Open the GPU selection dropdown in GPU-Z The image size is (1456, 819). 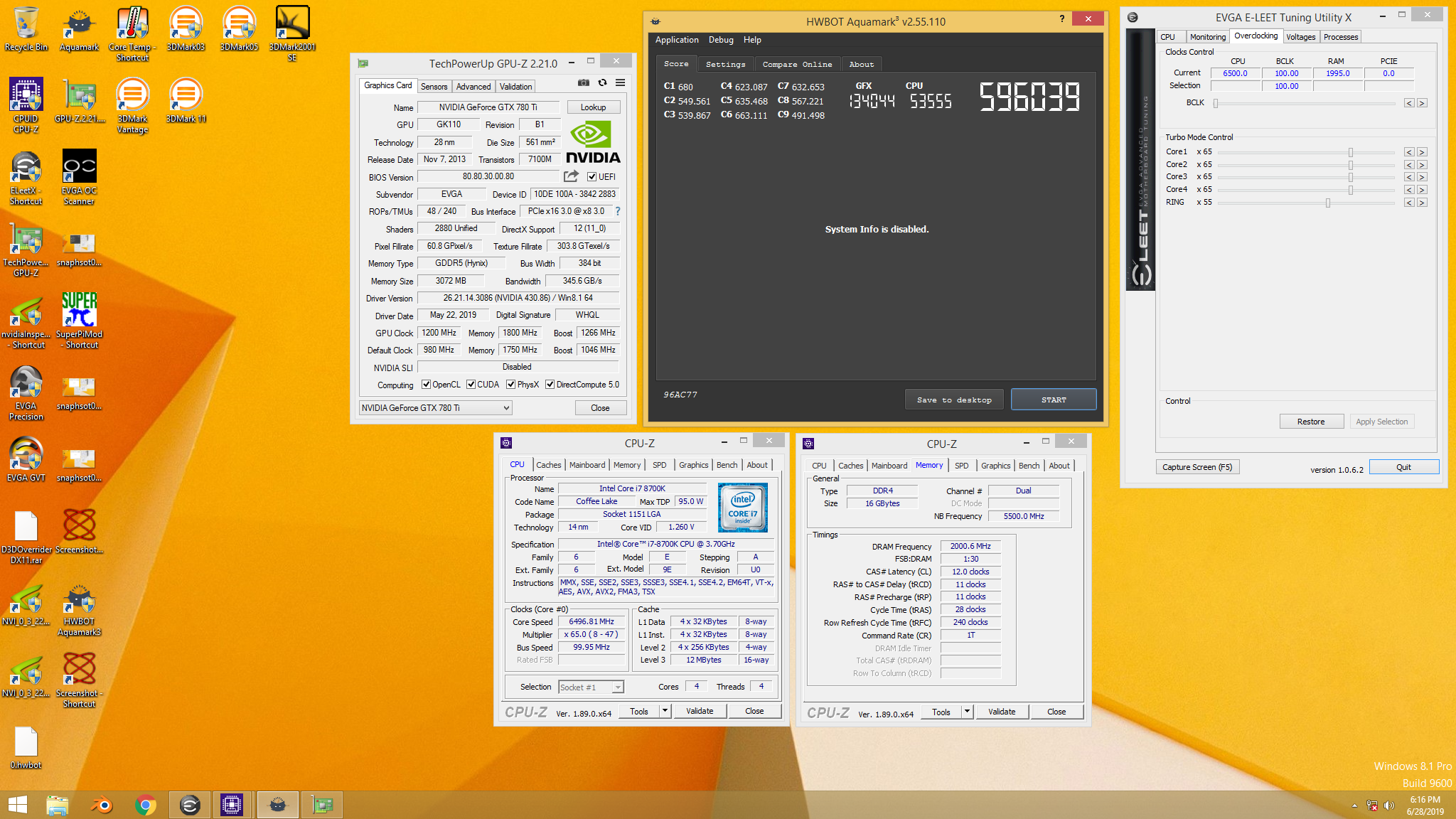click(435, 407)
